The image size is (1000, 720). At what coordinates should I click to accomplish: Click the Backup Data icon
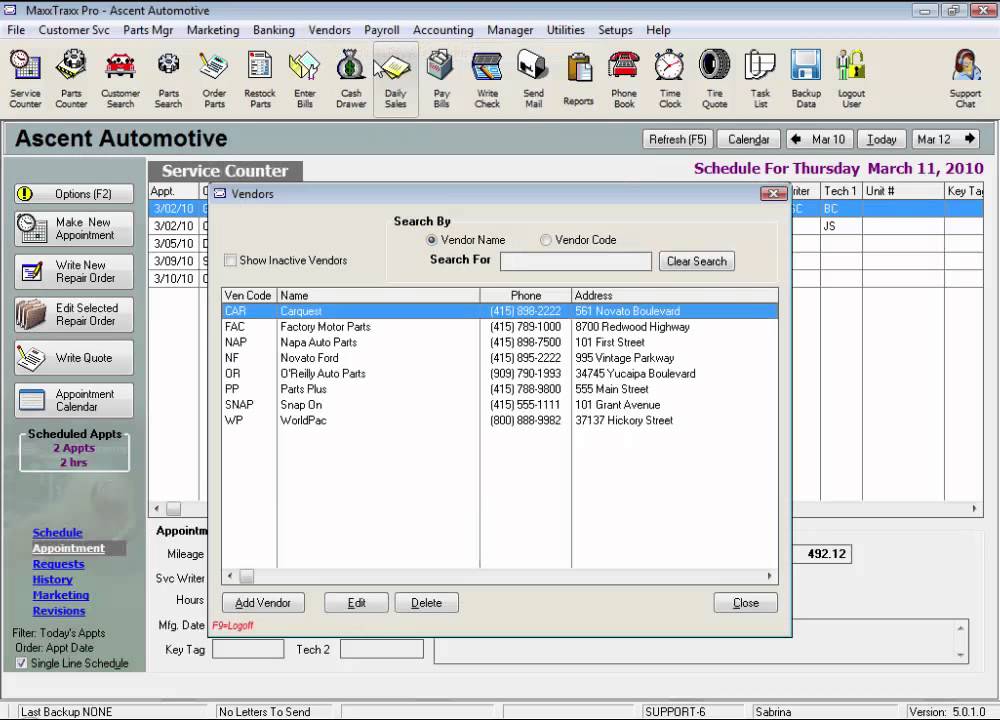(806, 79)
